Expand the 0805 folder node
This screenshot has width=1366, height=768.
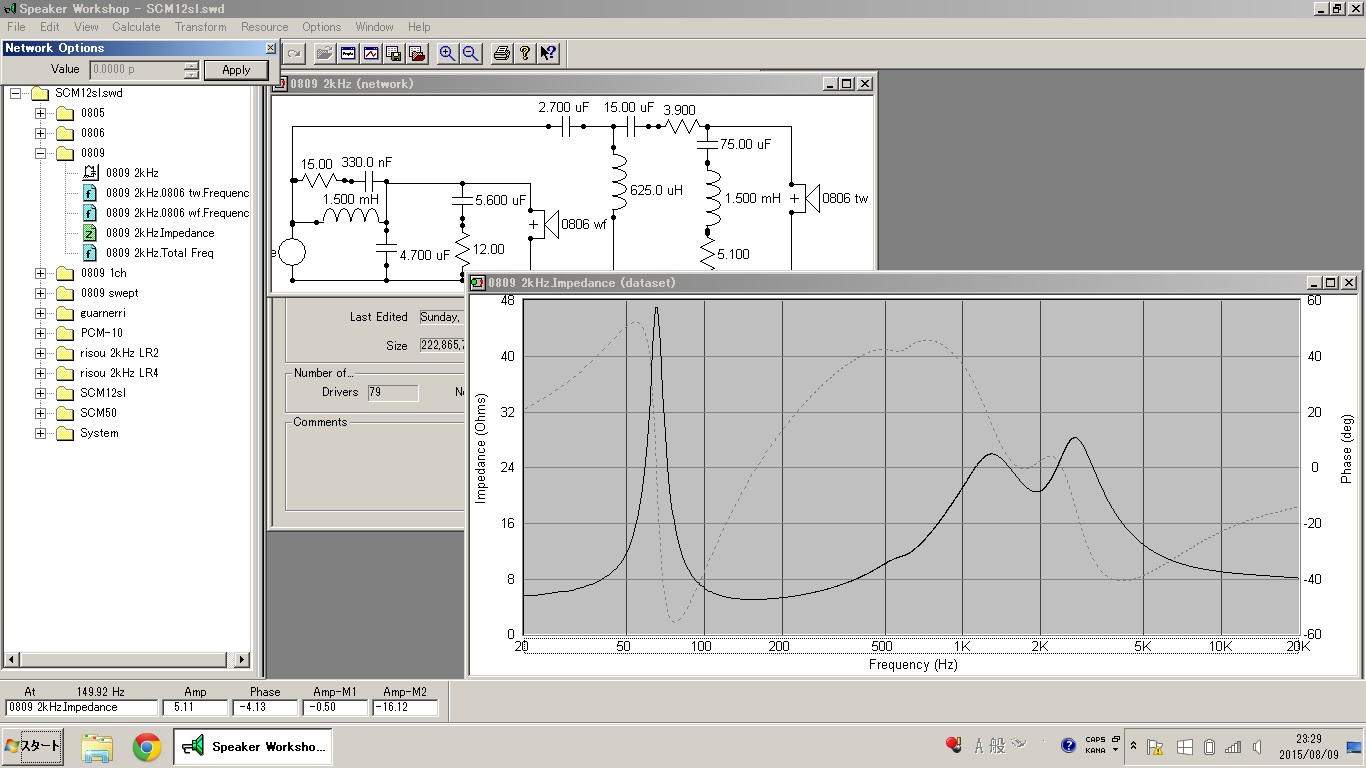pyautogui.click(x=41, y=113)
